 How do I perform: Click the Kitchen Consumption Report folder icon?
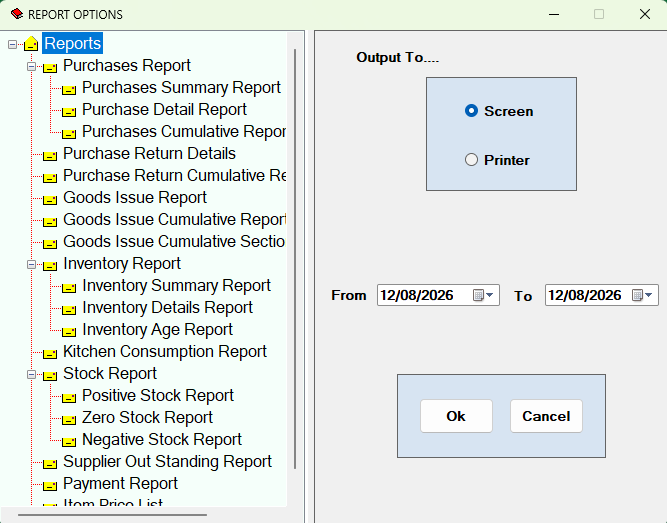50,354
